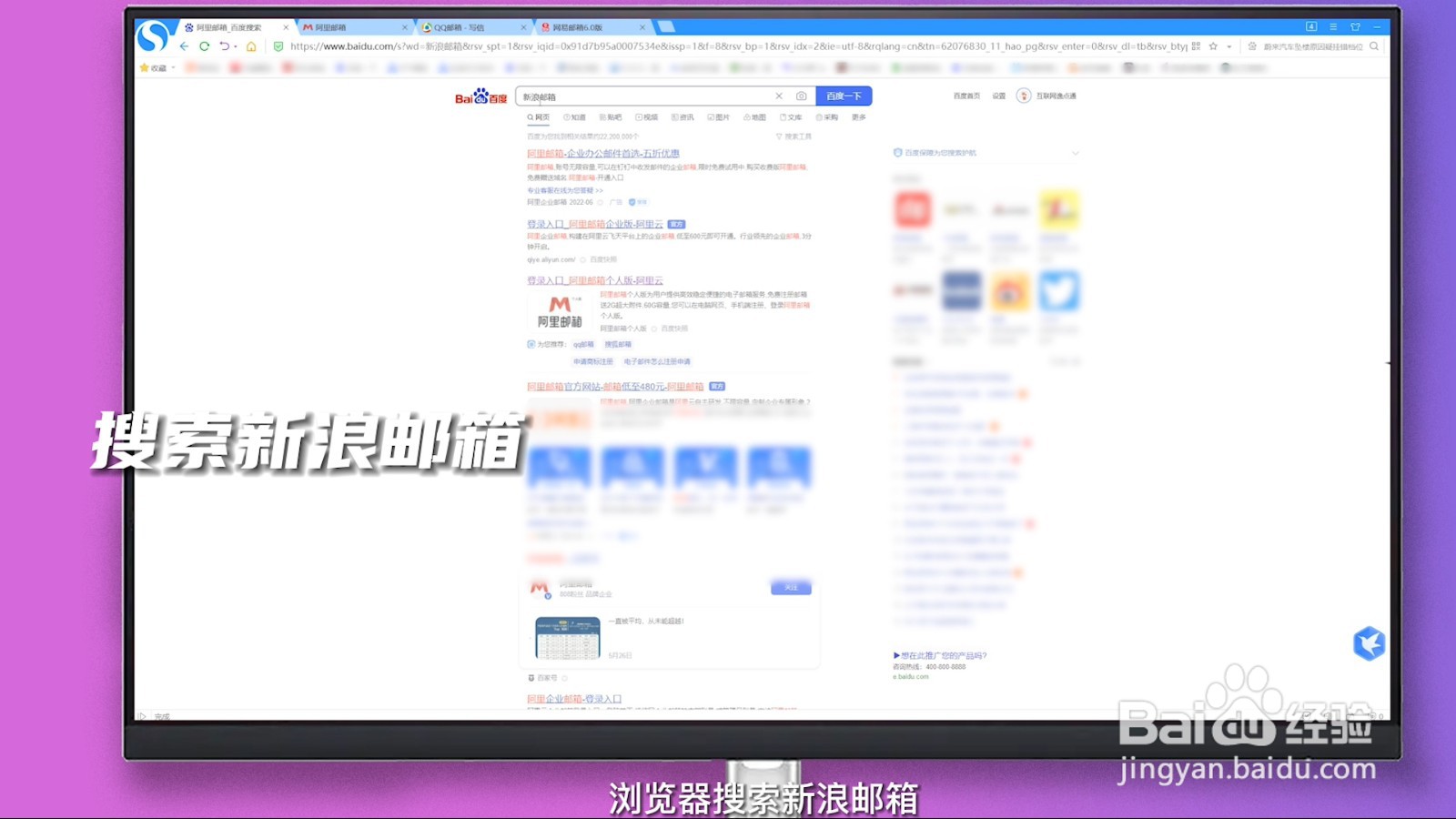Select the 知道 search category

pos(574,117)
